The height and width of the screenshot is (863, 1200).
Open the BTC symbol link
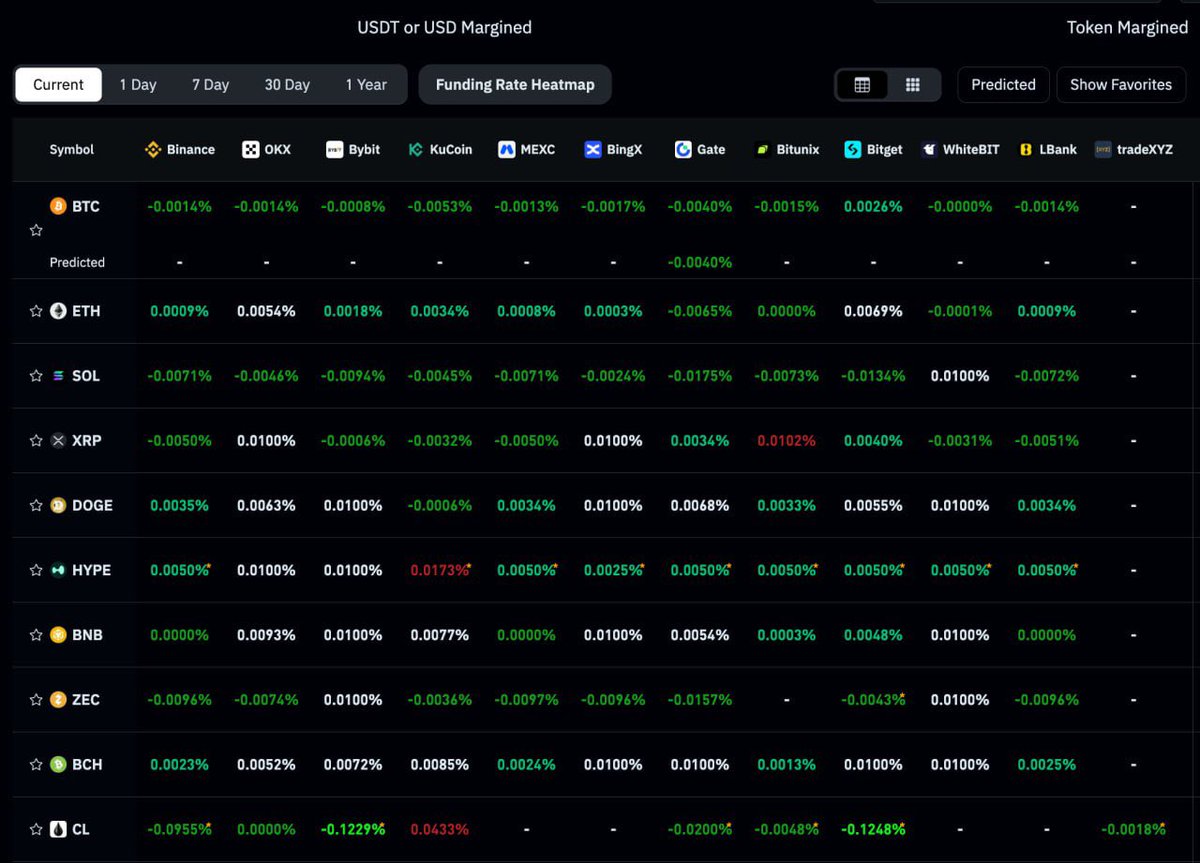(86, 206)
